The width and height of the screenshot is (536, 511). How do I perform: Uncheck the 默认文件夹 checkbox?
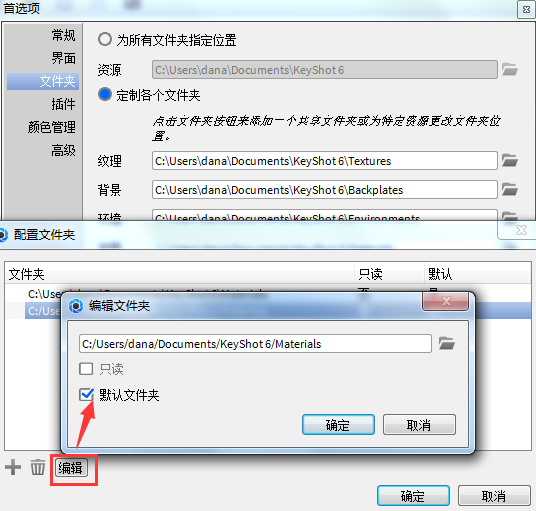pyautogui.click(x=86, y=395)
